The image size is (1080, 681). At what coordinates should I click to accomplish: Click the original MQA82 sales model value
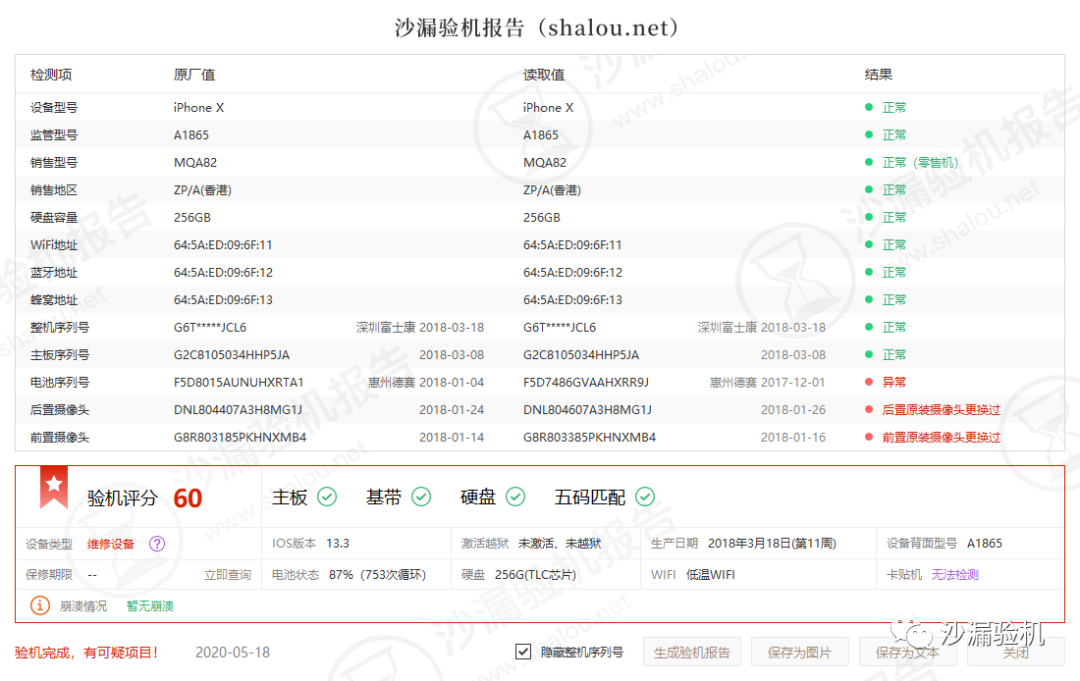tap(195, 163)
